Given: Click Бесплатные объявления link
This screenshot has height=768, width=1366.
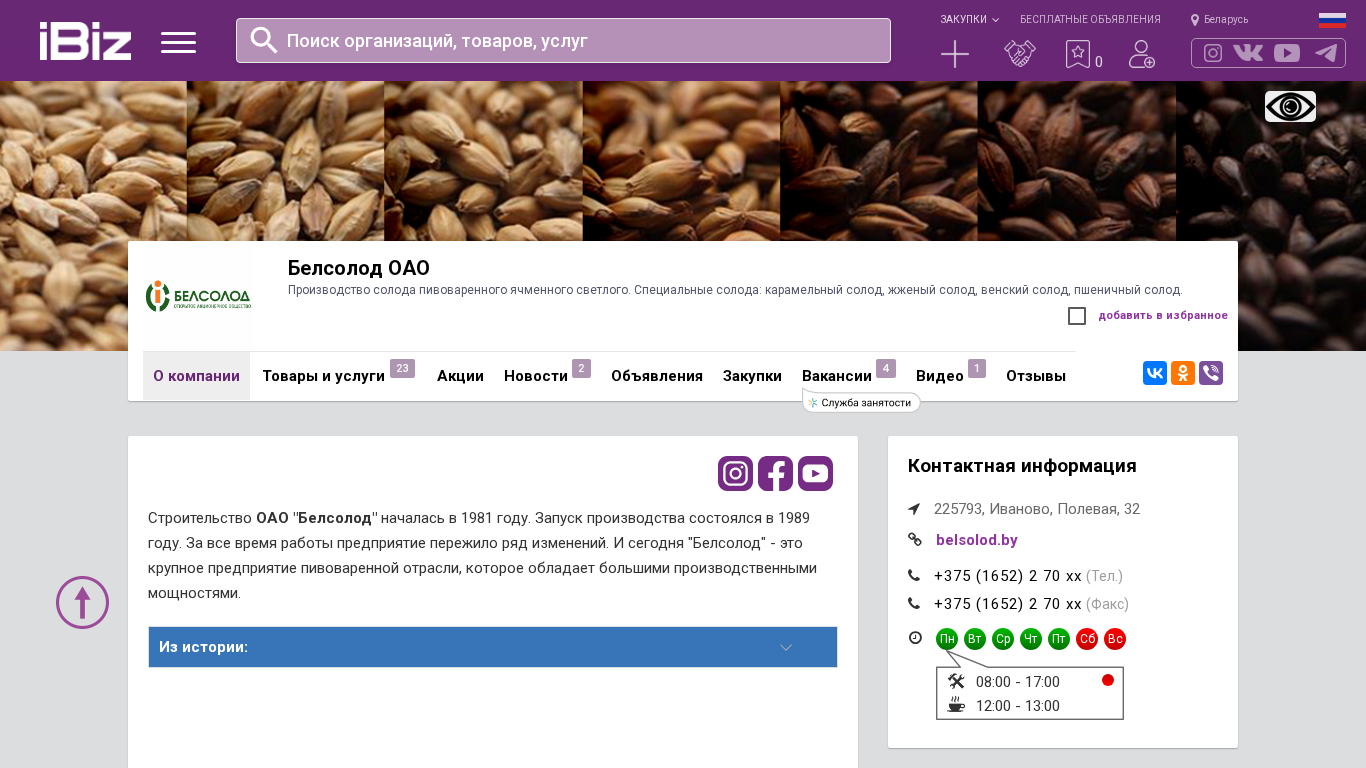Looking at the screenshot, I should point(1090,19).
